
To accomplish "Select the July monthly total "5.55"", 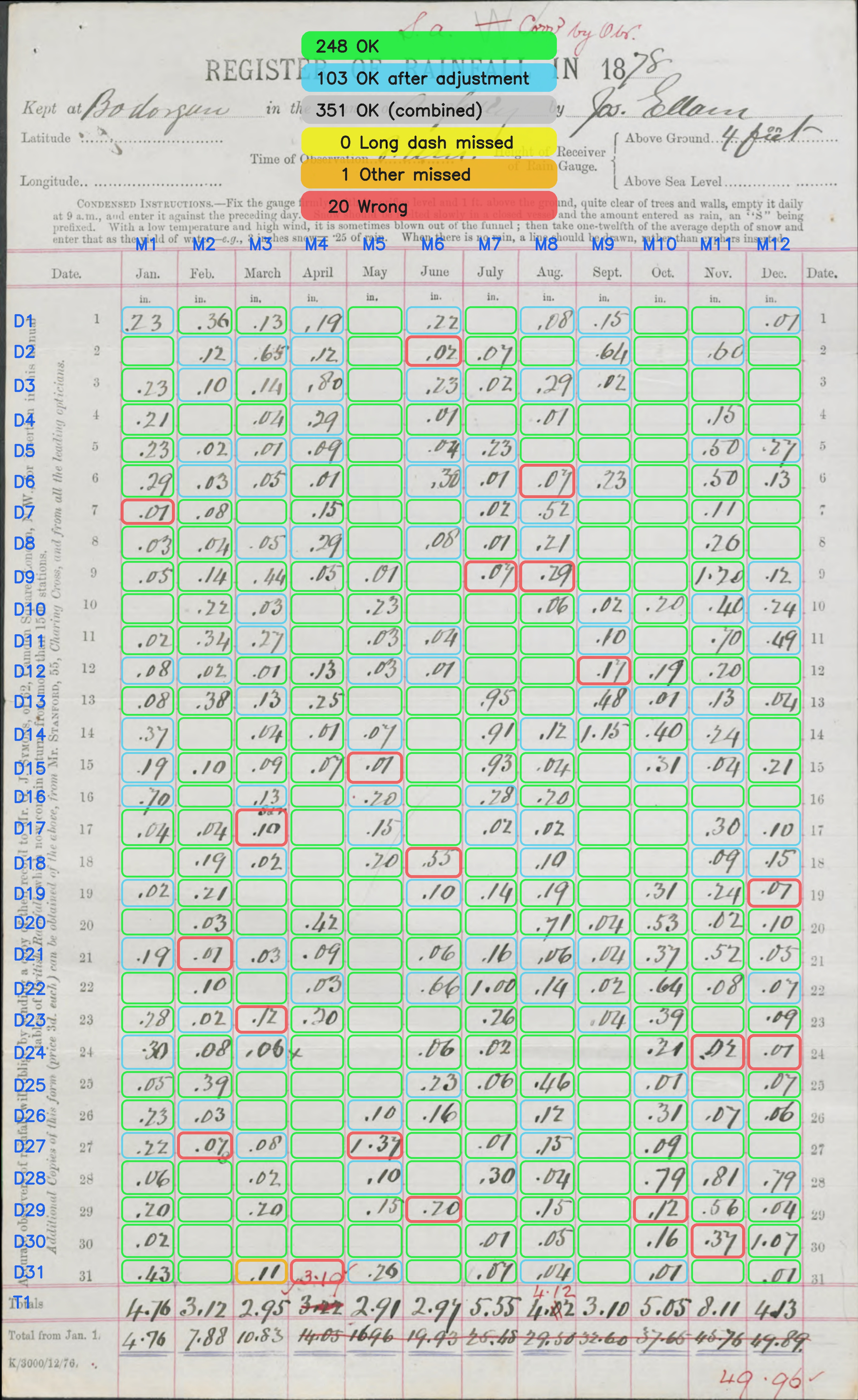I will 492,1308.
